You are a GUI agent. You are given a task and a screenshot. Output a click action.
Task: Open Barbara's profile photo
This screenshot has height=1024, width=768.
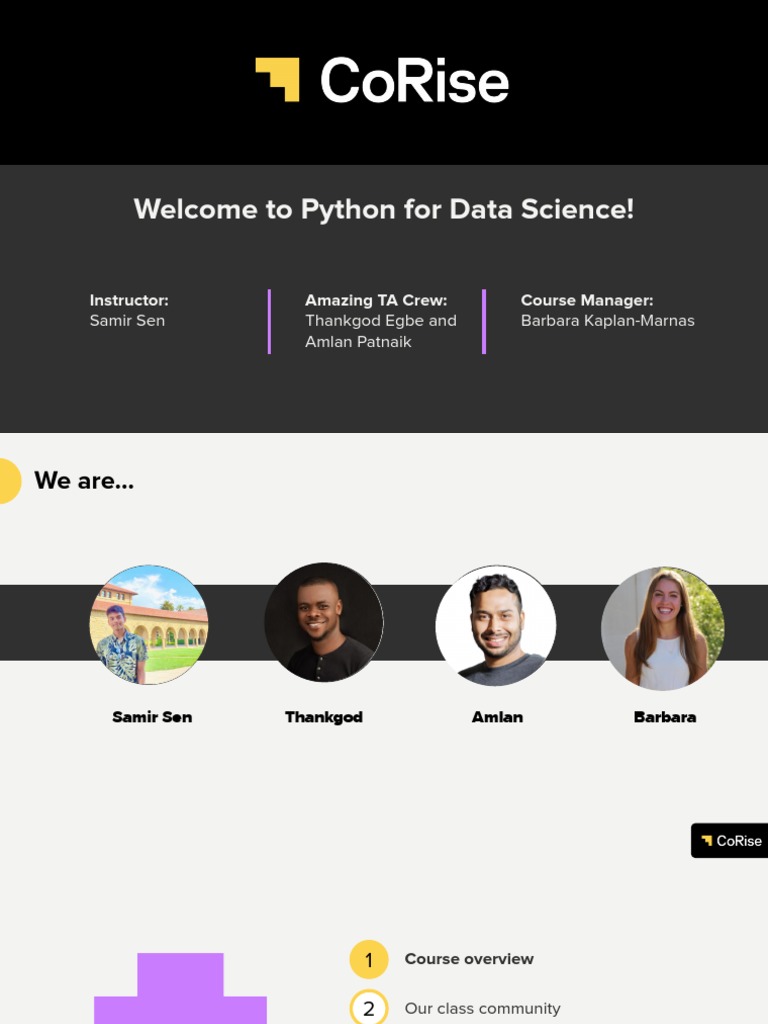[x=662, y=628]
